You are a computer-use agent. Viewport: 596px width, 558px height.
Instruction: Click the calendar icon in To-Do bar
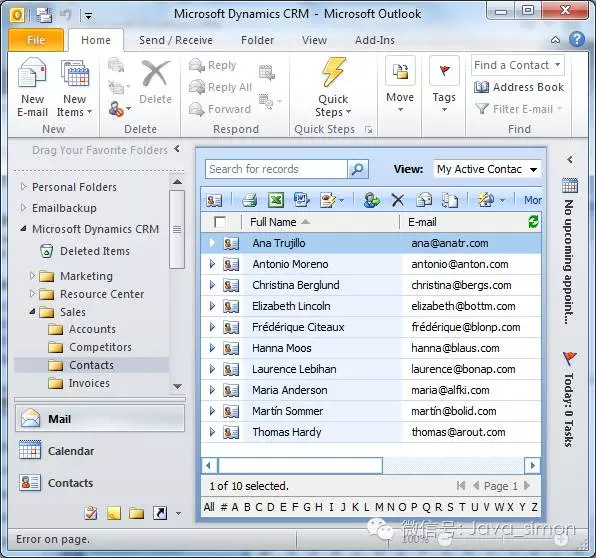[570, 185]
